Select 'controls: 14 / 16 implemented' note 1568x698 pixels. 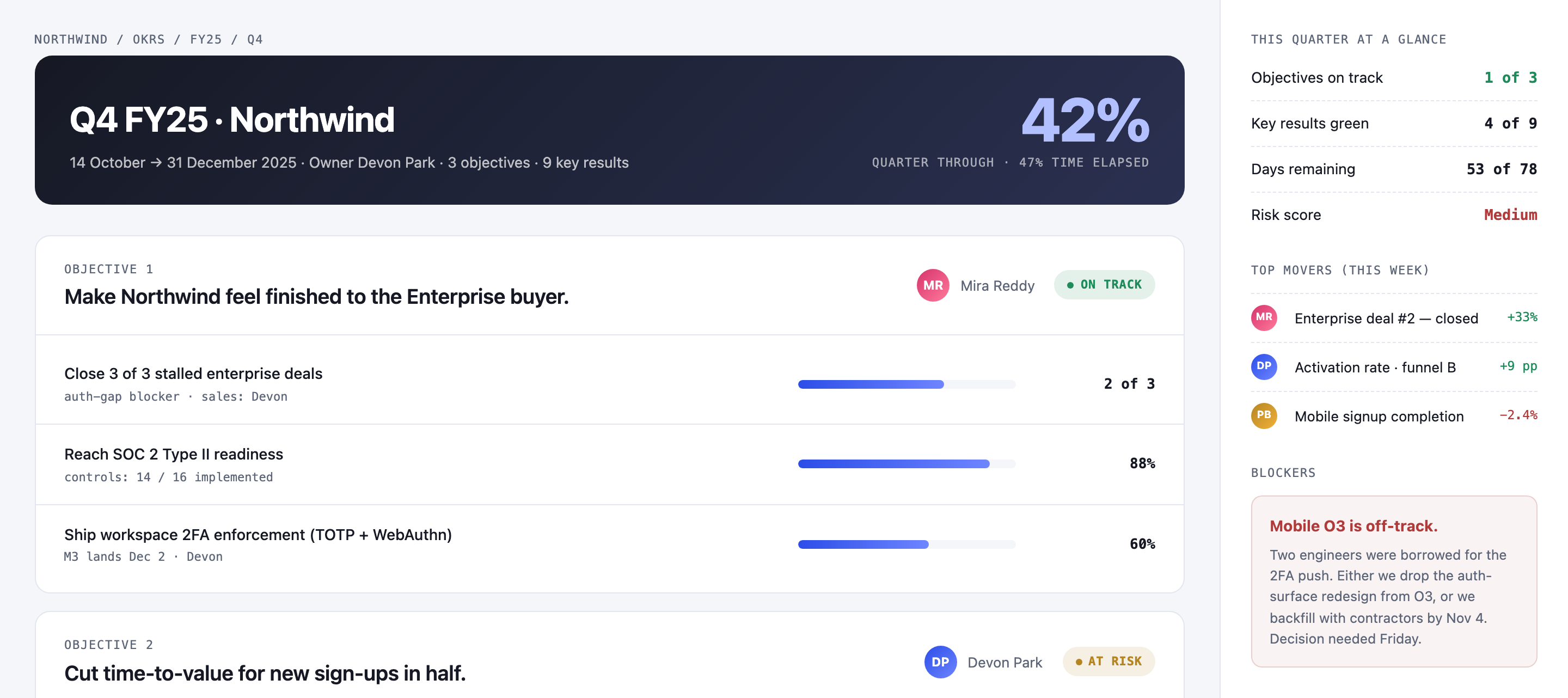169,477
